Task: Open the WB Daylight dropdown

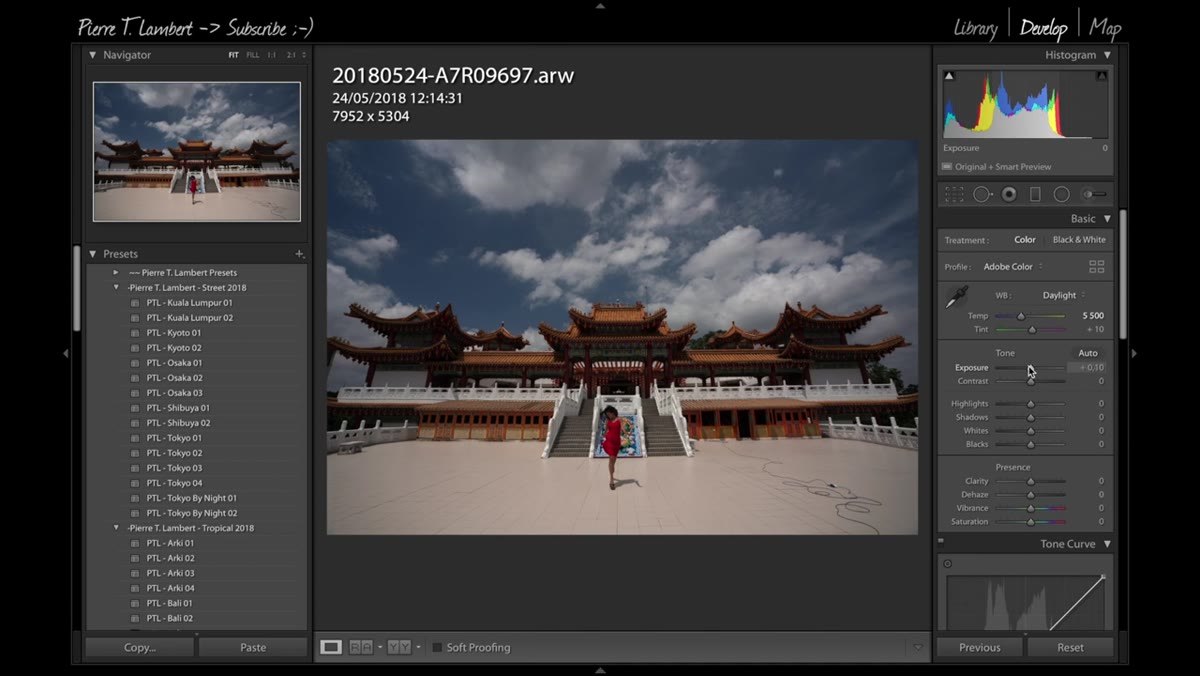Action: pyautogui.click(x=1064, y=295)
